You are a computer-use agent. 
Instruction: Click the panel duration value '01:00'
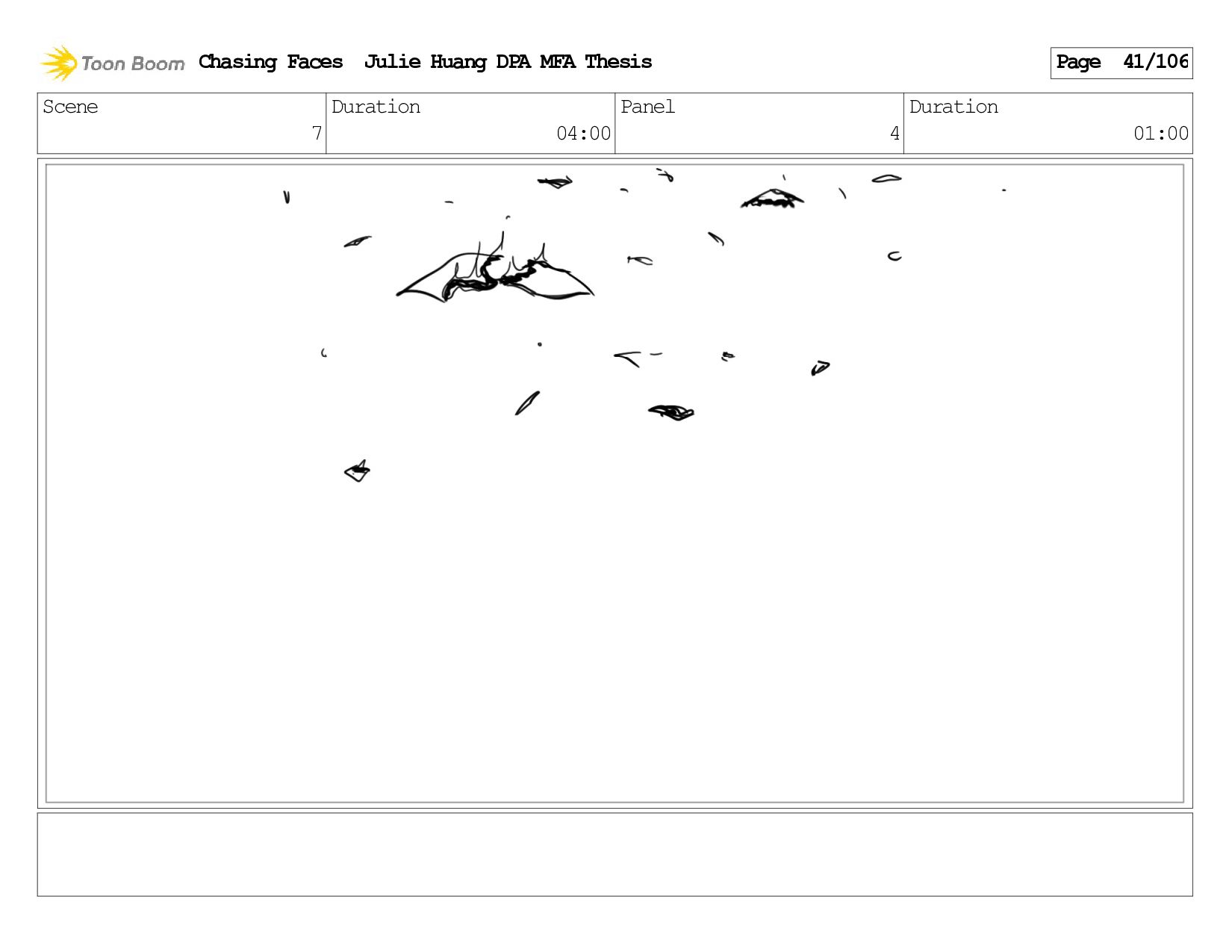tap(1160, 134)
